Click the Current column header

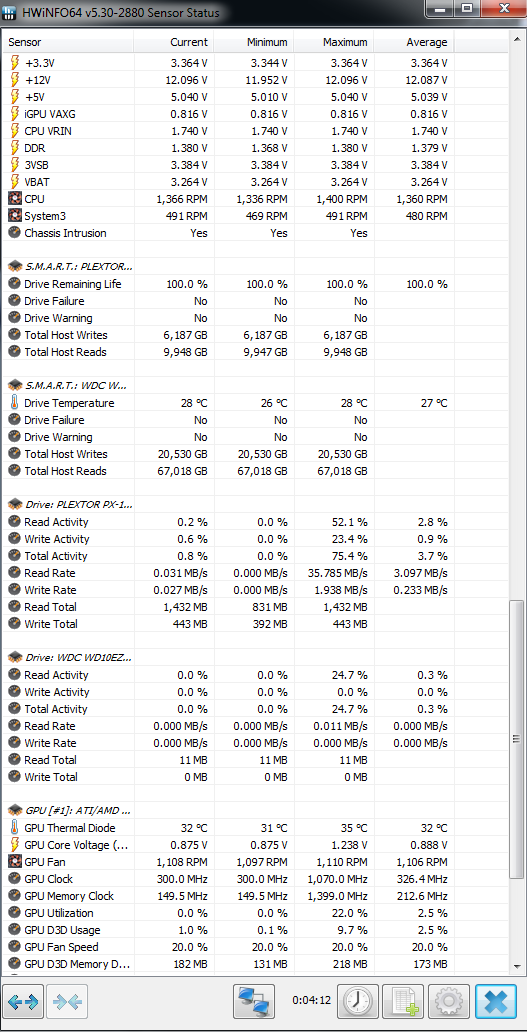click(174, 42)
